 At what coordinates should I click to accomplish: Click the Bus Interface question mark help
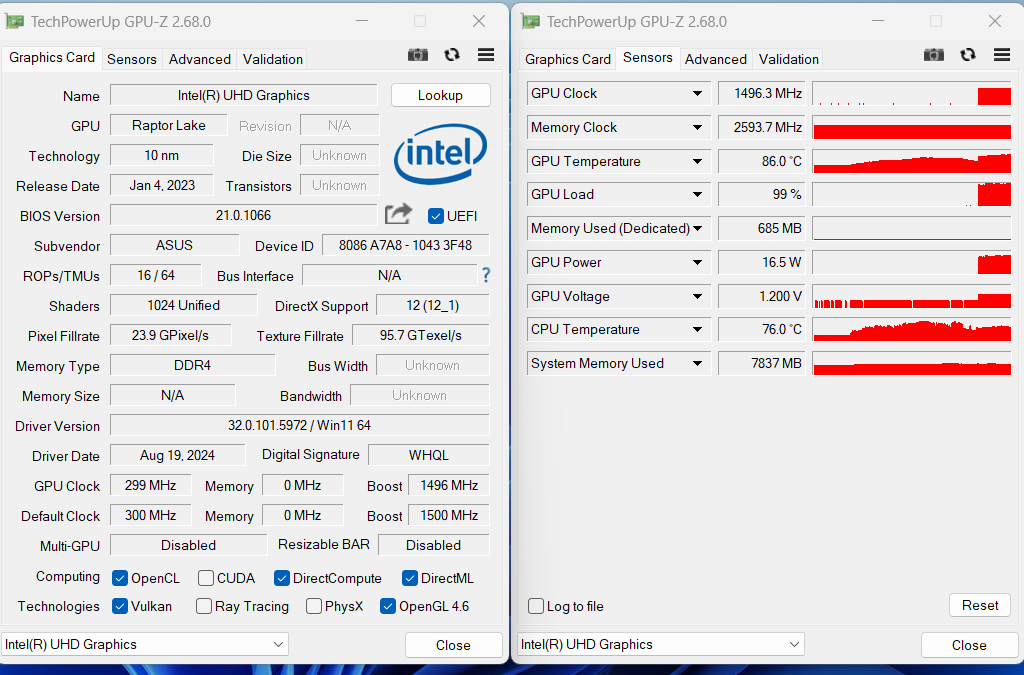pyautogui.click(x=486, y=275)
